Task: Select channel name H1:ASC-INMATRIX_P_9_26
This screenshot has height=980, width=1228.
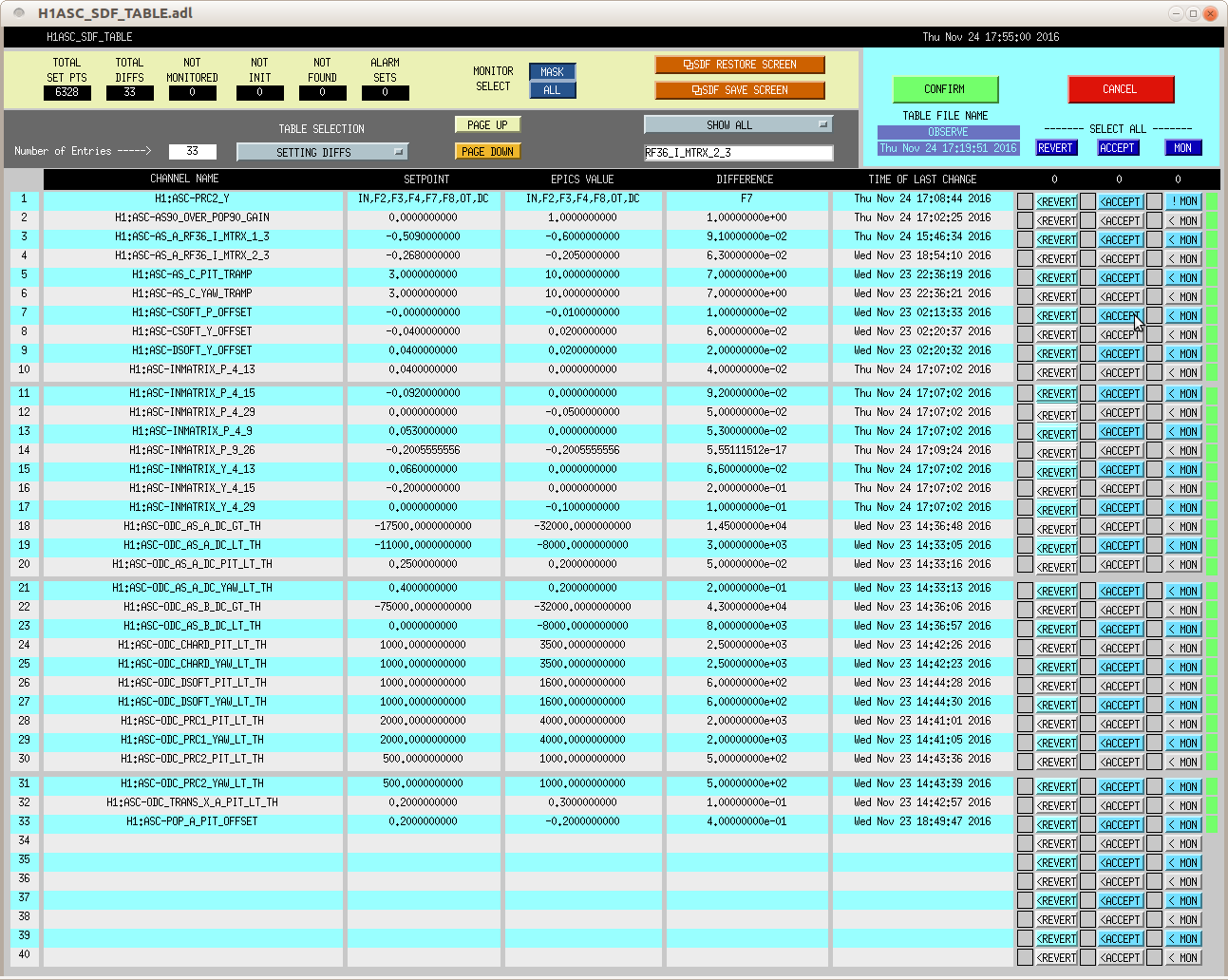Action: click(192, 450)
